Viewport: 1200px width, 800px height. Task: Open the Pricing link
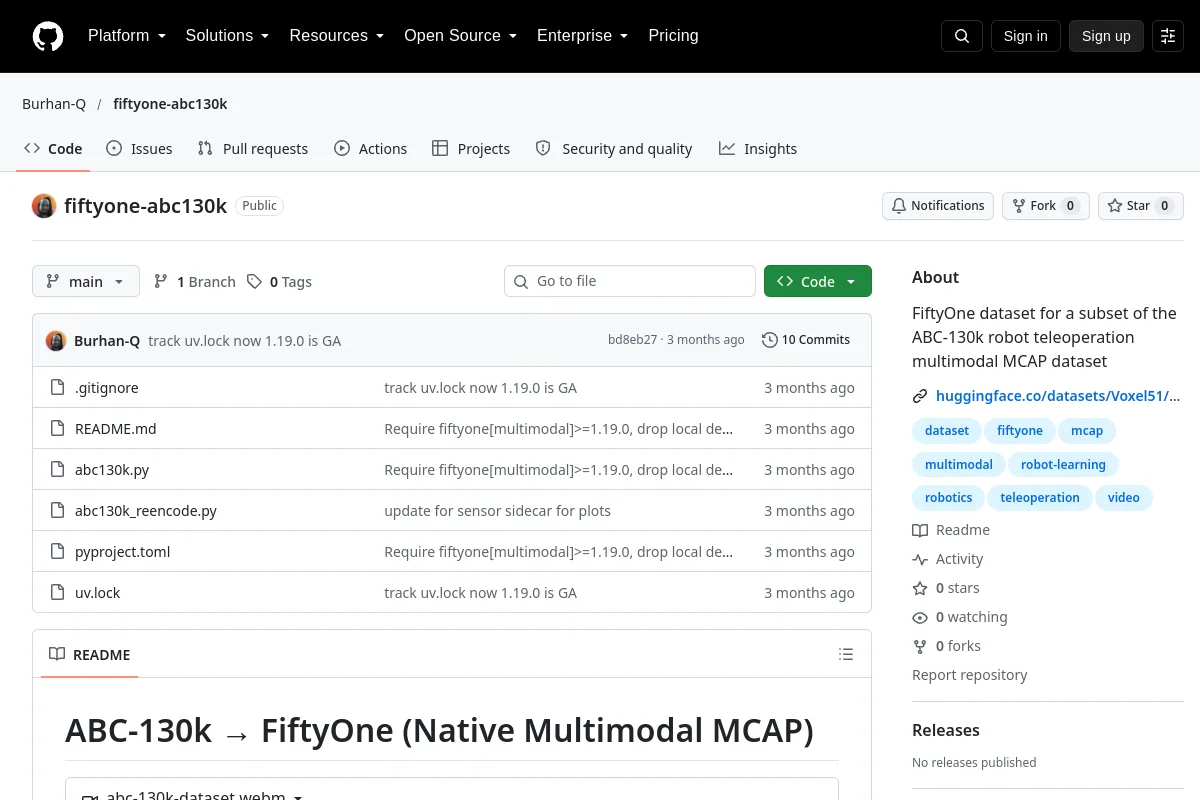(673, 36)
